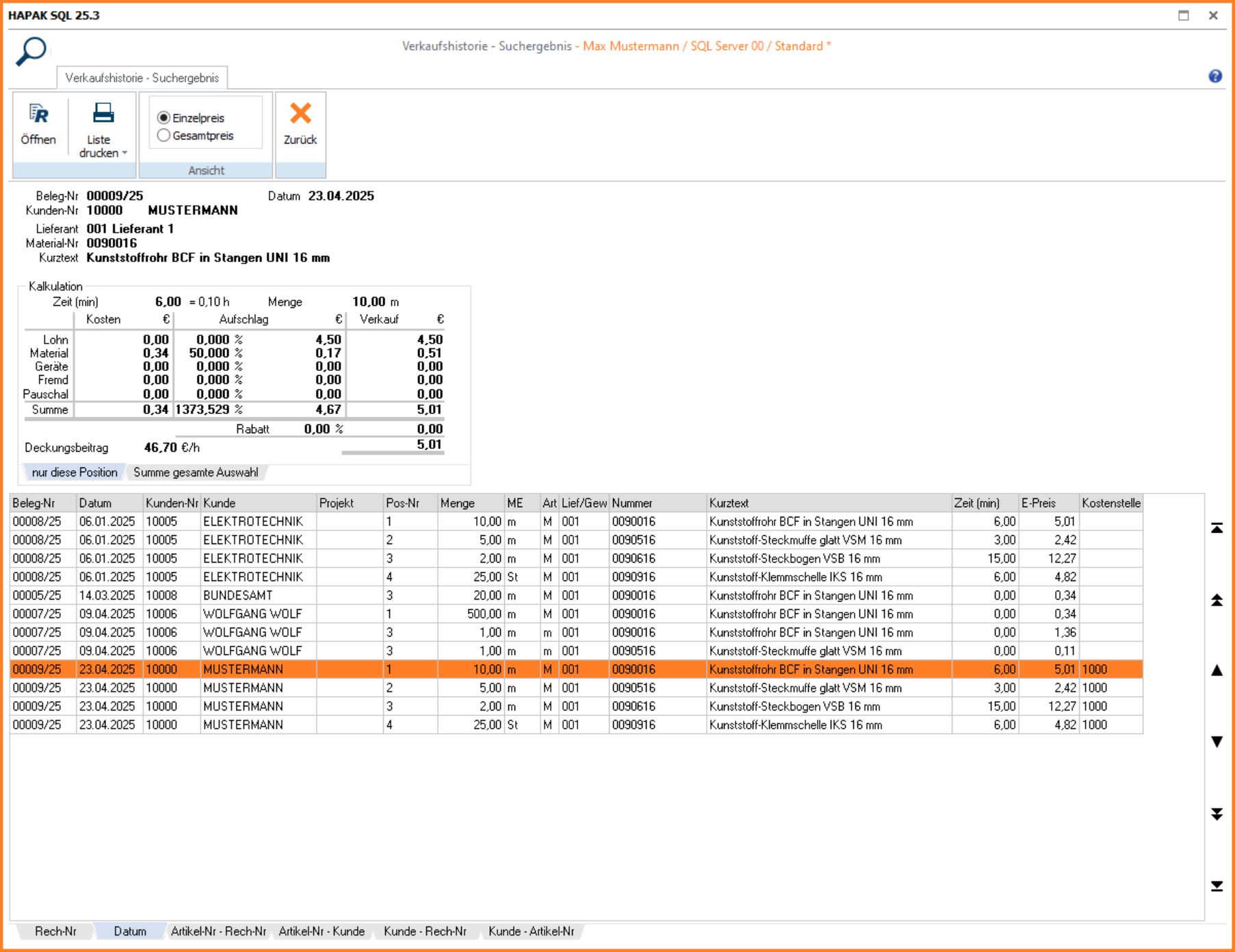Screen dimensions: 1235x952
Task: Open help via blue question mark icon
Action: click(x=1214, y=76)
